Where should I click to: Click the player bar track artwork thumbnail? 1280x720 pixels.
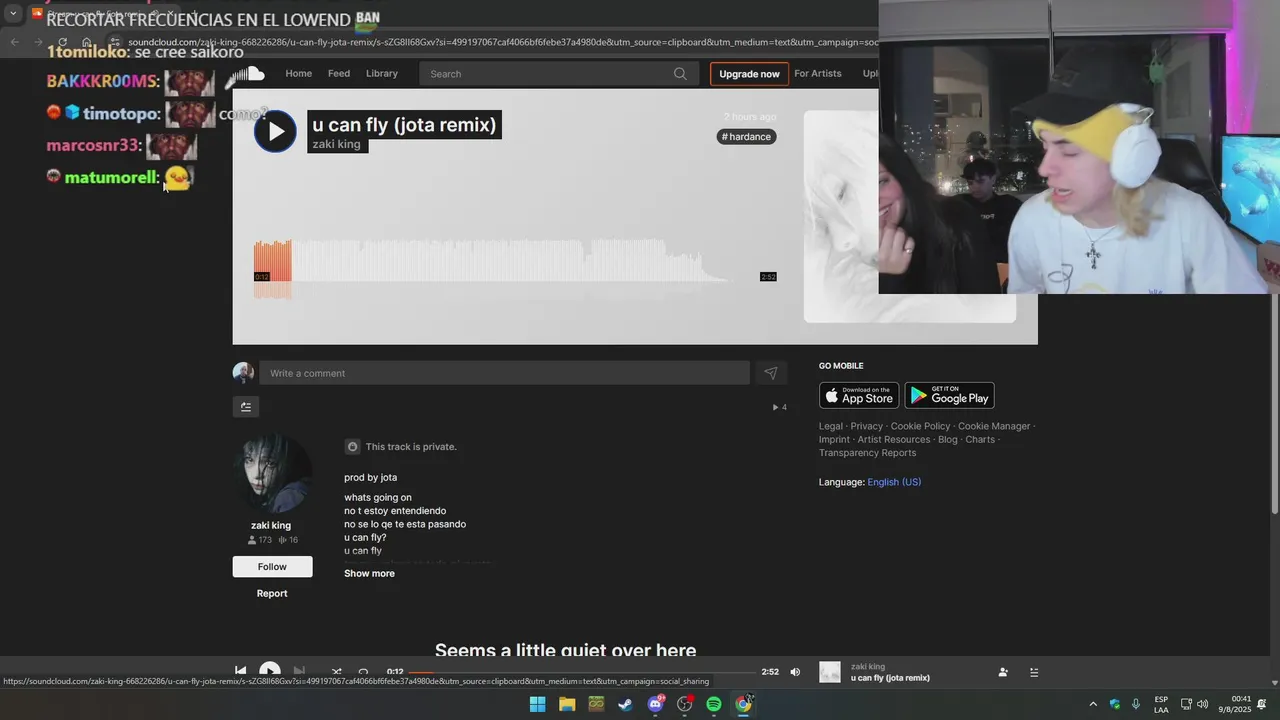pyautogui.click(x=830, y=672)
